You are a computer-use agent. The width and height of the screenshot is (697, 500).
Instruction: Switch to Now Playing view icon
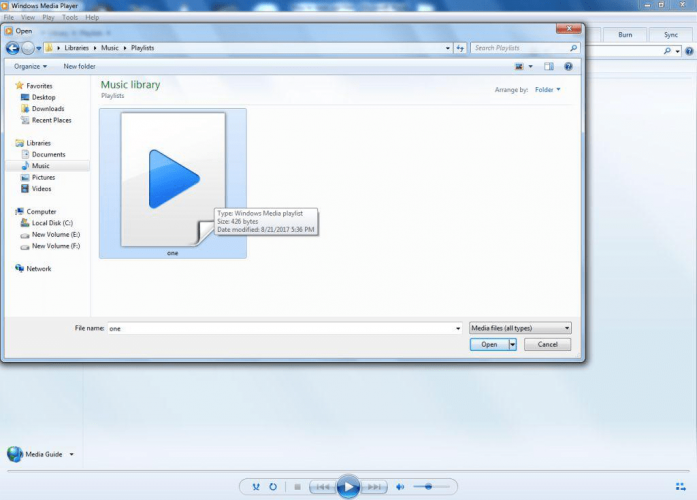(681, 487)
